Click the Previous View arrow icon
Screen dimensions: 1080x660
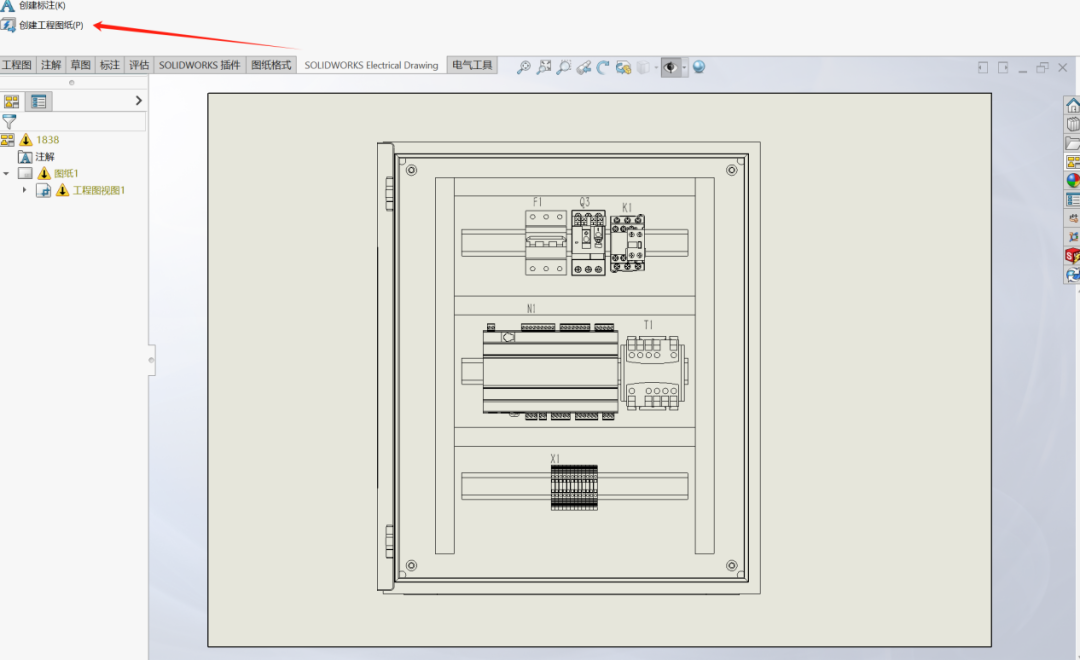tap(584, 67)
